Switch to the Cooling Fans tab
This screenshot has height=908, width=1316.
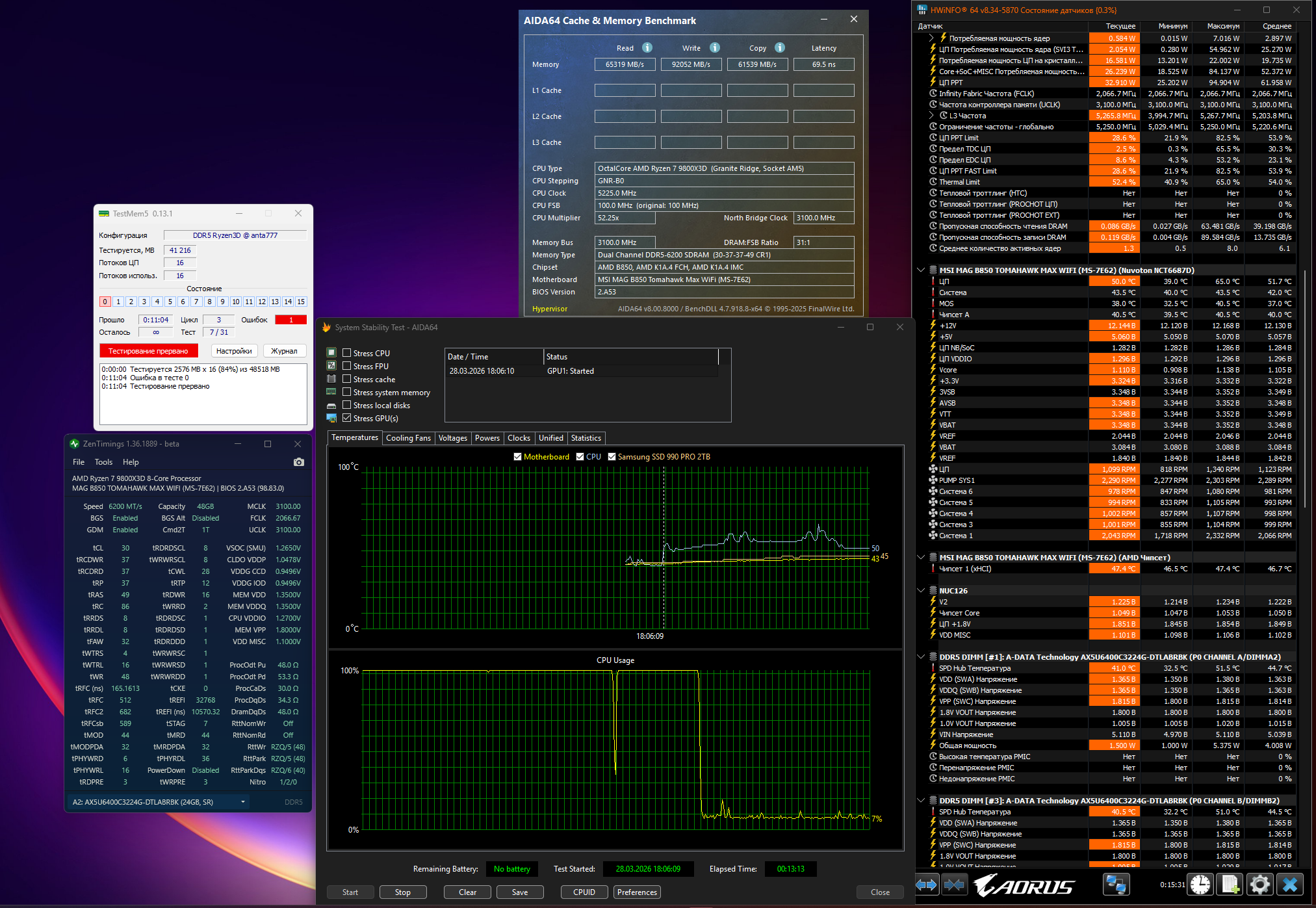408,438
